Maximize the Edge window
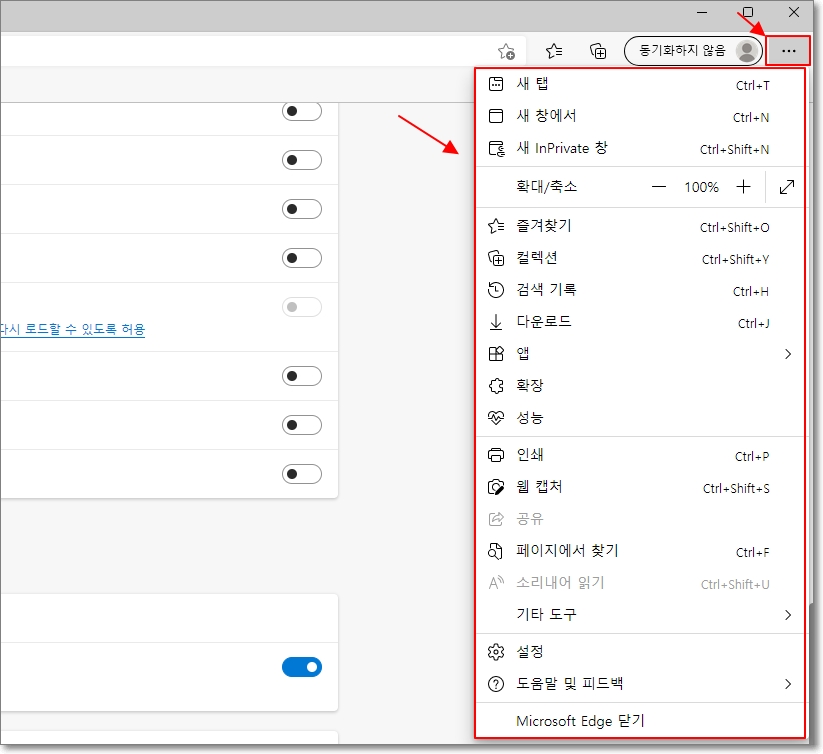Viewport: 823px width, 754px height. click(x=748, y=12)
